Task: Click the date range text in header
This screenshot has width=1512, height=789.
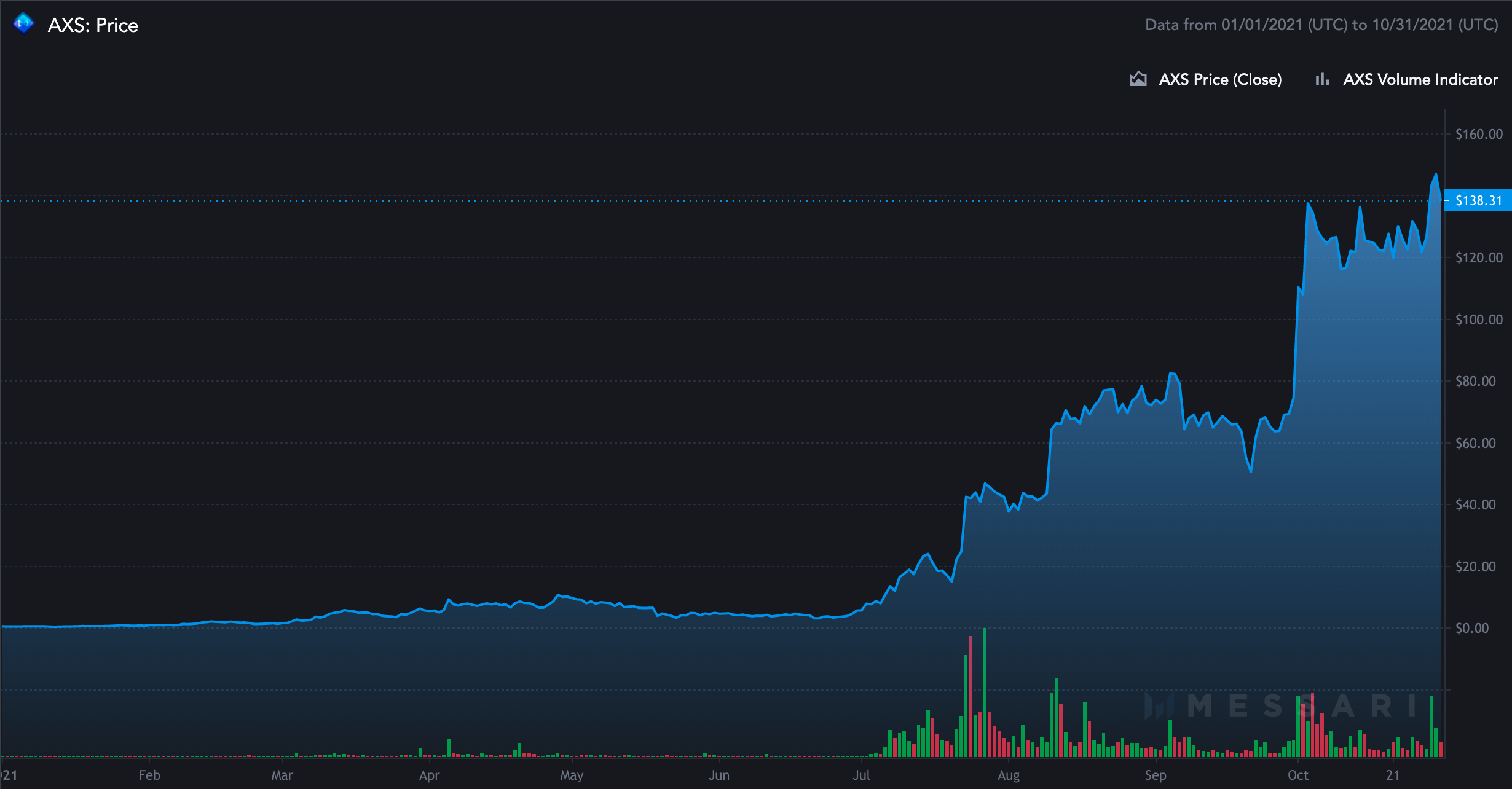Action: [1321, 25]
